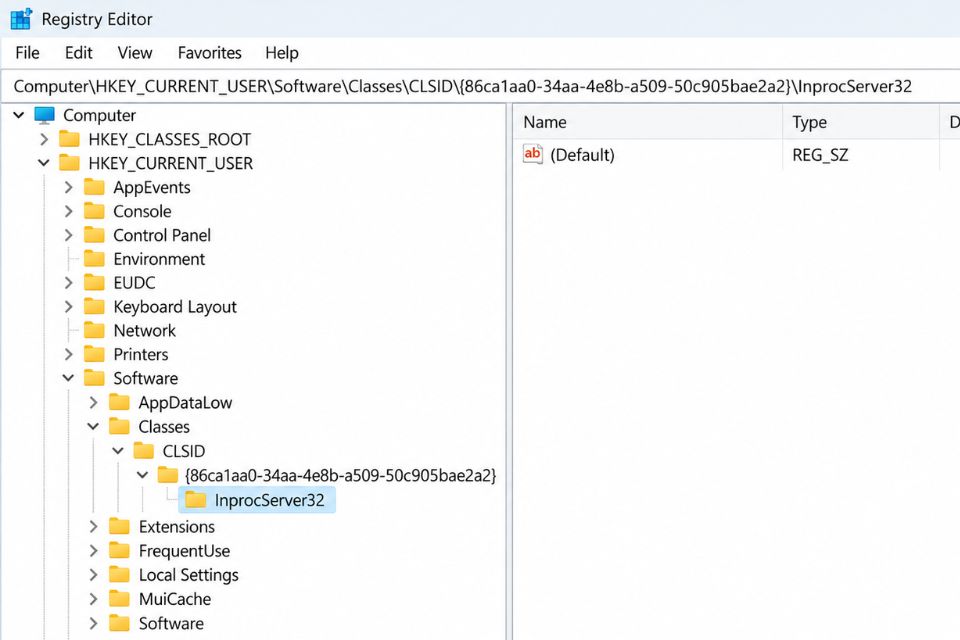Image resolution: width=960 pixels, height=640 pixels.
Task: Click the HKEY_CLASSES_ROOT folder icon
Action: pos(69,139)
